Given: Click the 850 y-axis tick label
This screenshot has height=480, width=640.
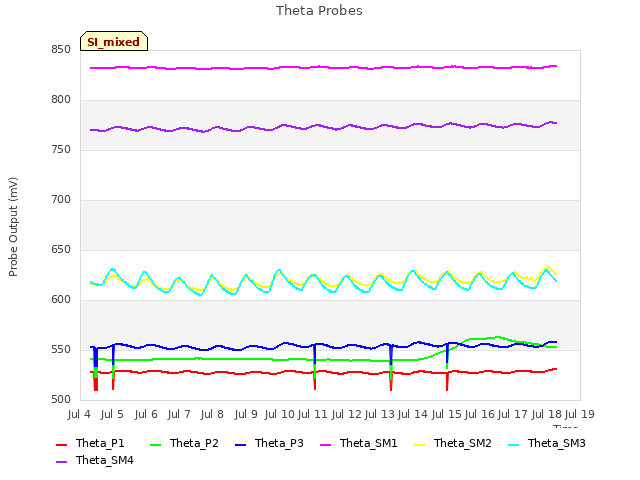Looking at the screenshot, I should tap(61, 50).
